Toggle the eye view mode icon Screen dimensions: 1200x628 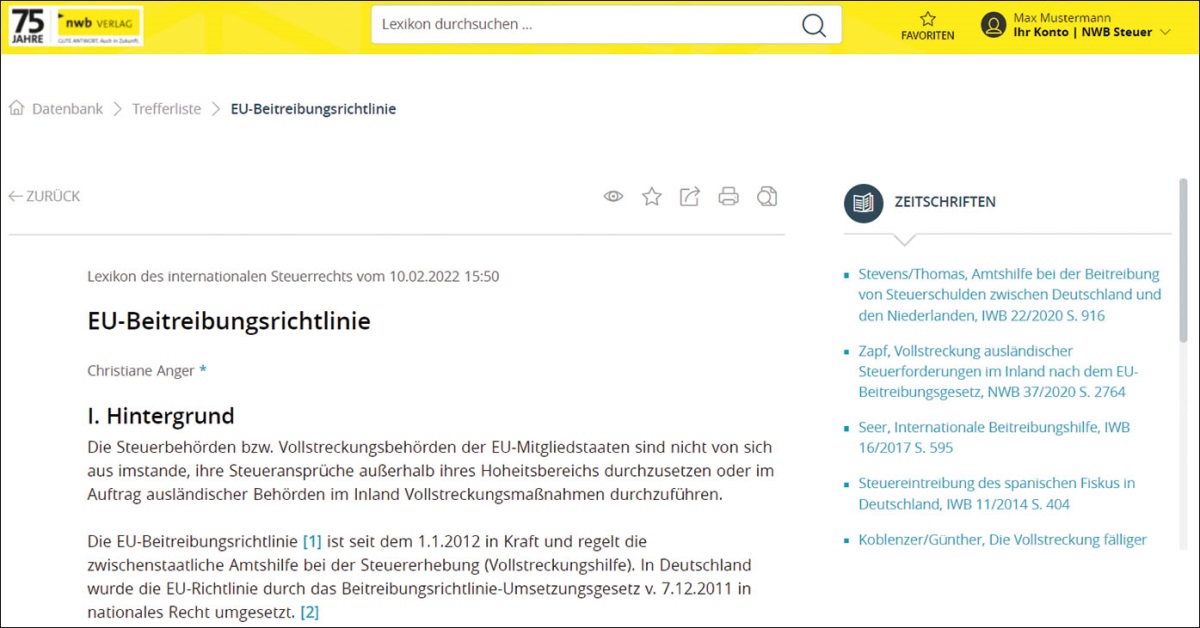(613, 196)
